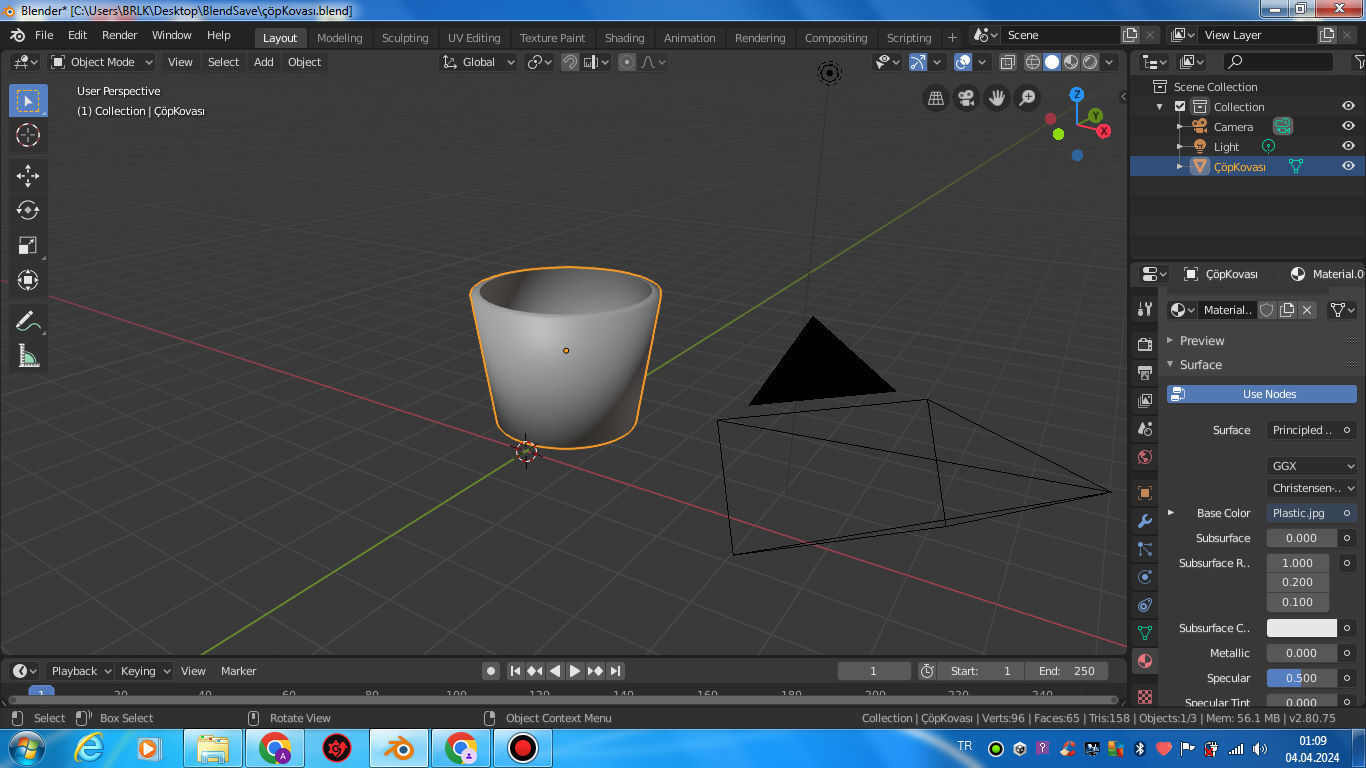Open the Output properties tab
1366x768 pixels.
pos(1145,372)
